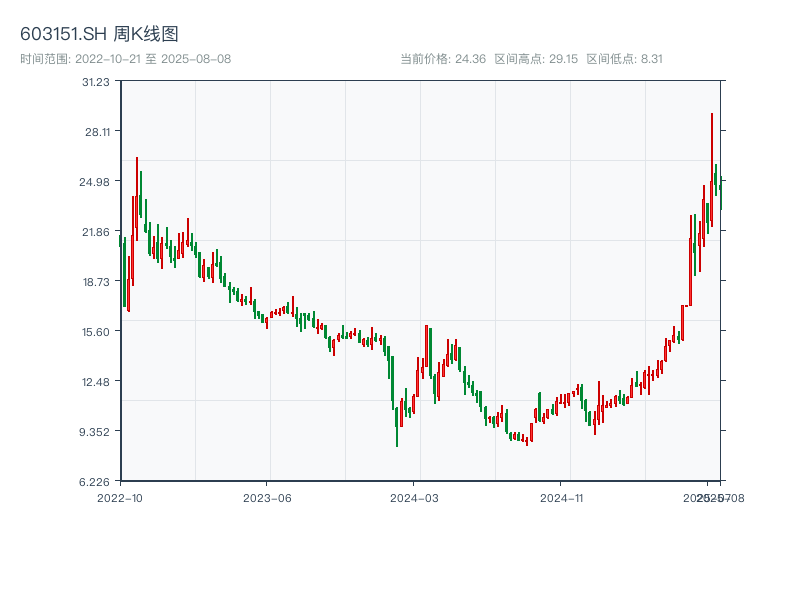Select the 时间范围 date range text
Viewport: 800px width, 600px height.
tap(125, 59)
